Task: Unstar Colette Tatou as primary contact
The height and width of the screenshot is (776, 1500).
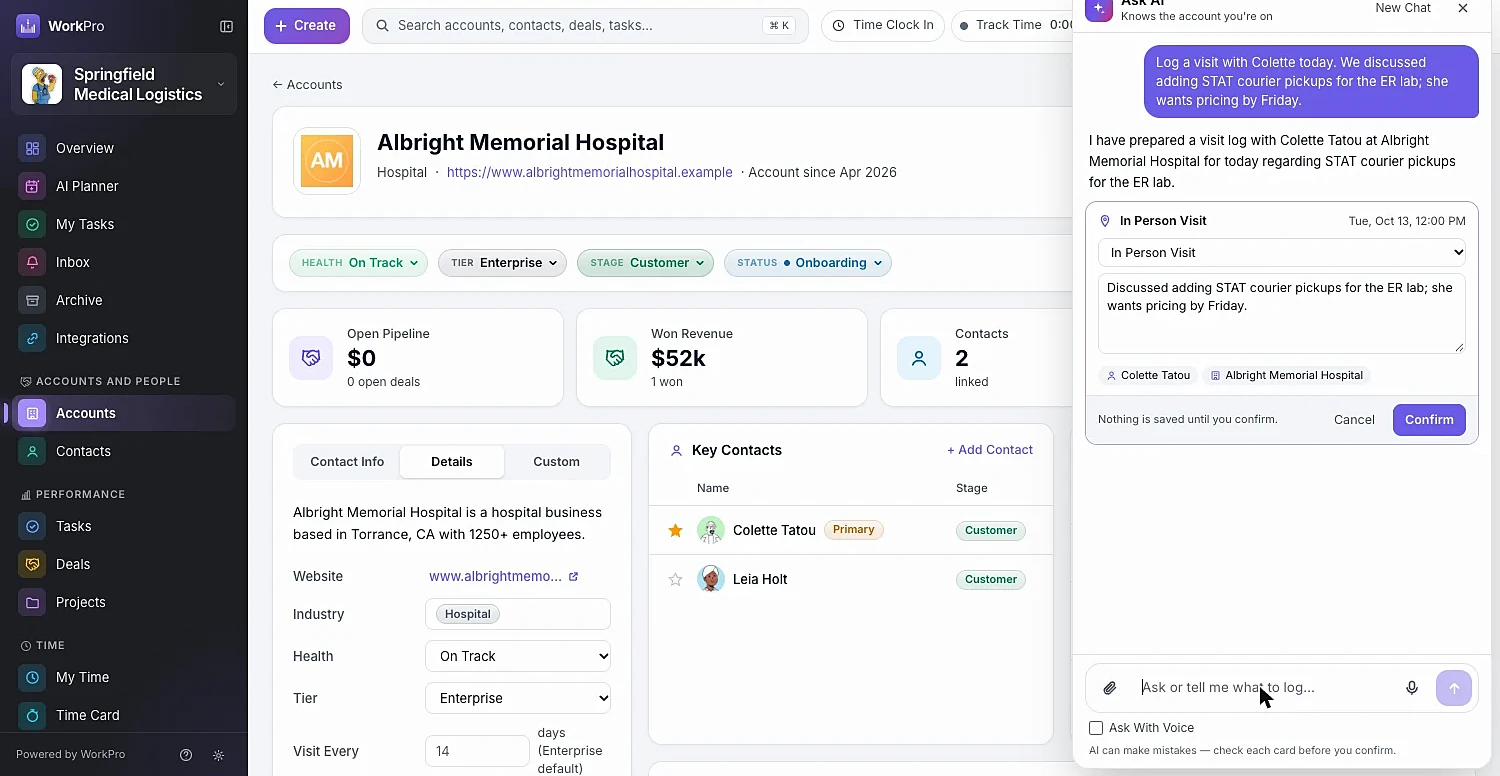Action: point(675,530)
